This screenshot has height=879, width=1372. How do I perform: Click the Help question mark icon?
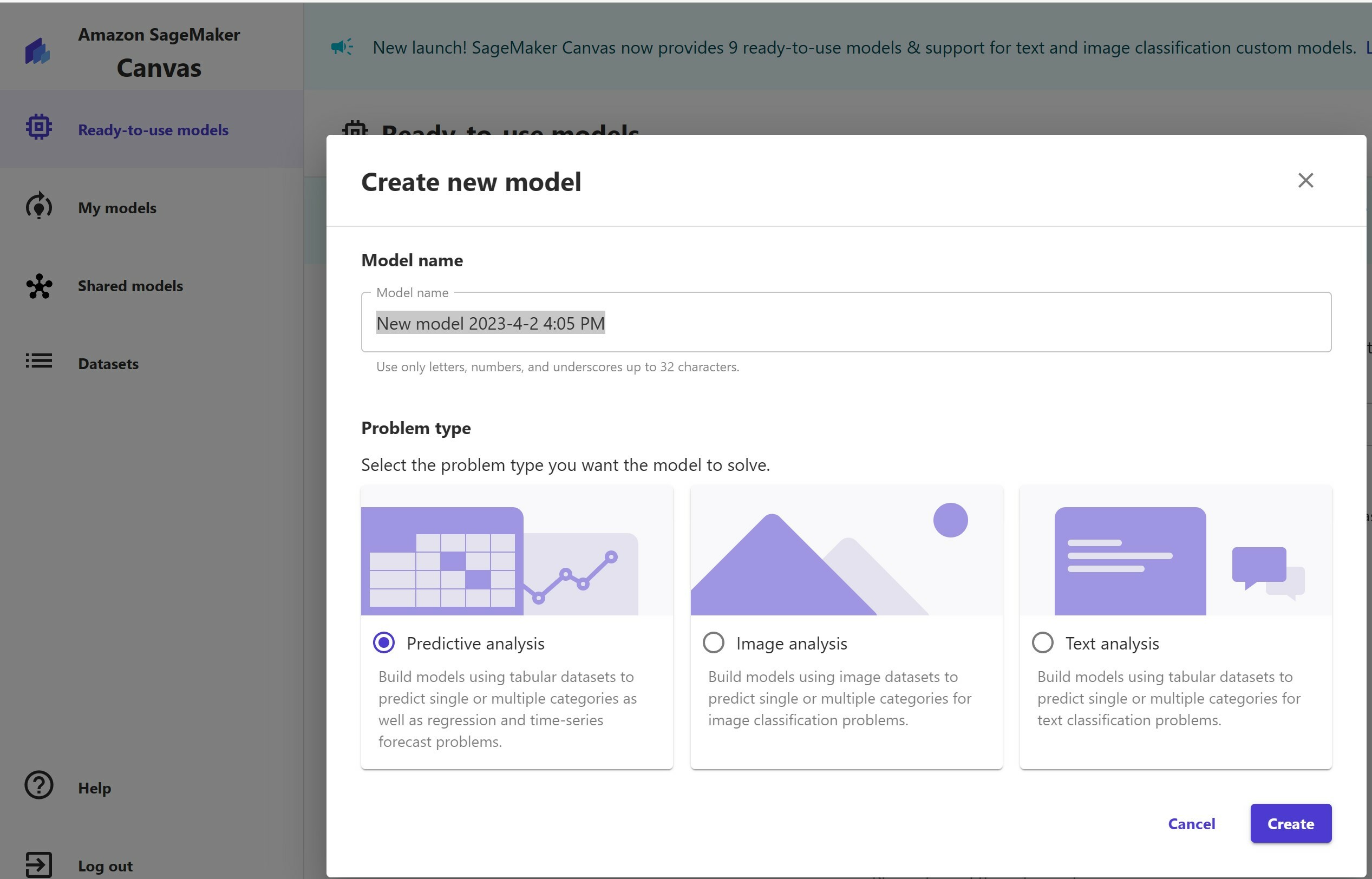(x=39, y=785)
